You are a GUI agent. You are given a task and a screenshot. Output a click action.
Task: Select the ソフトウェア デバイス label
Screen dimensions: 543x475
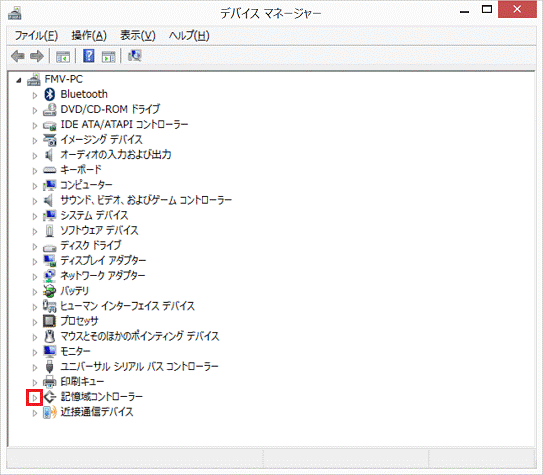(x=99, y=231)
